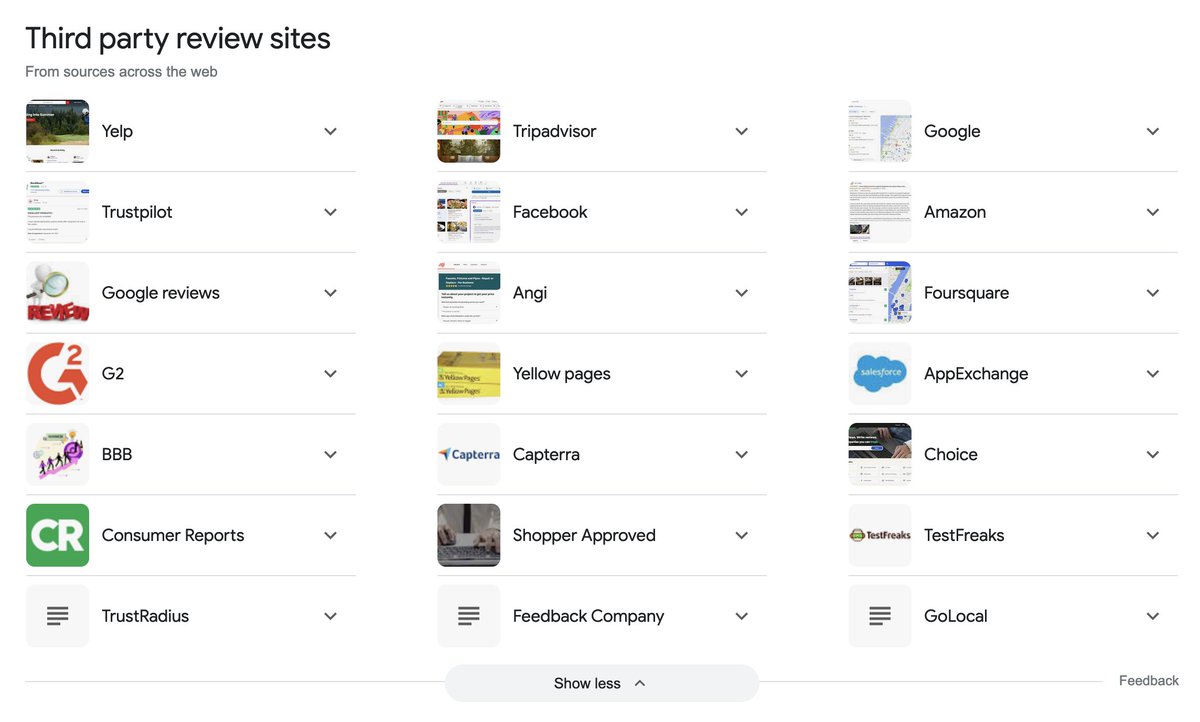Collapse list with Show less button
Screen dimensions: 1200x722
pyautogui.click(x=602, y=683)
